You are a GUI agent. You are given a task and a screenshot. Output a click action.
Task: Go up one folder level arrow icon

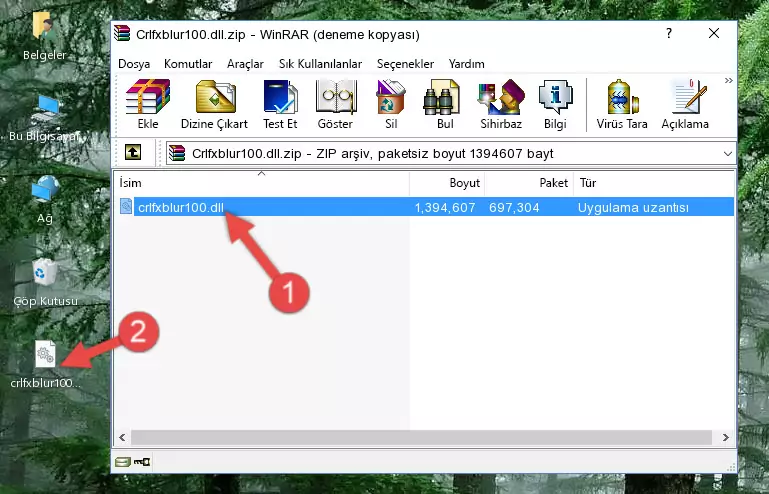coord(133,153)
